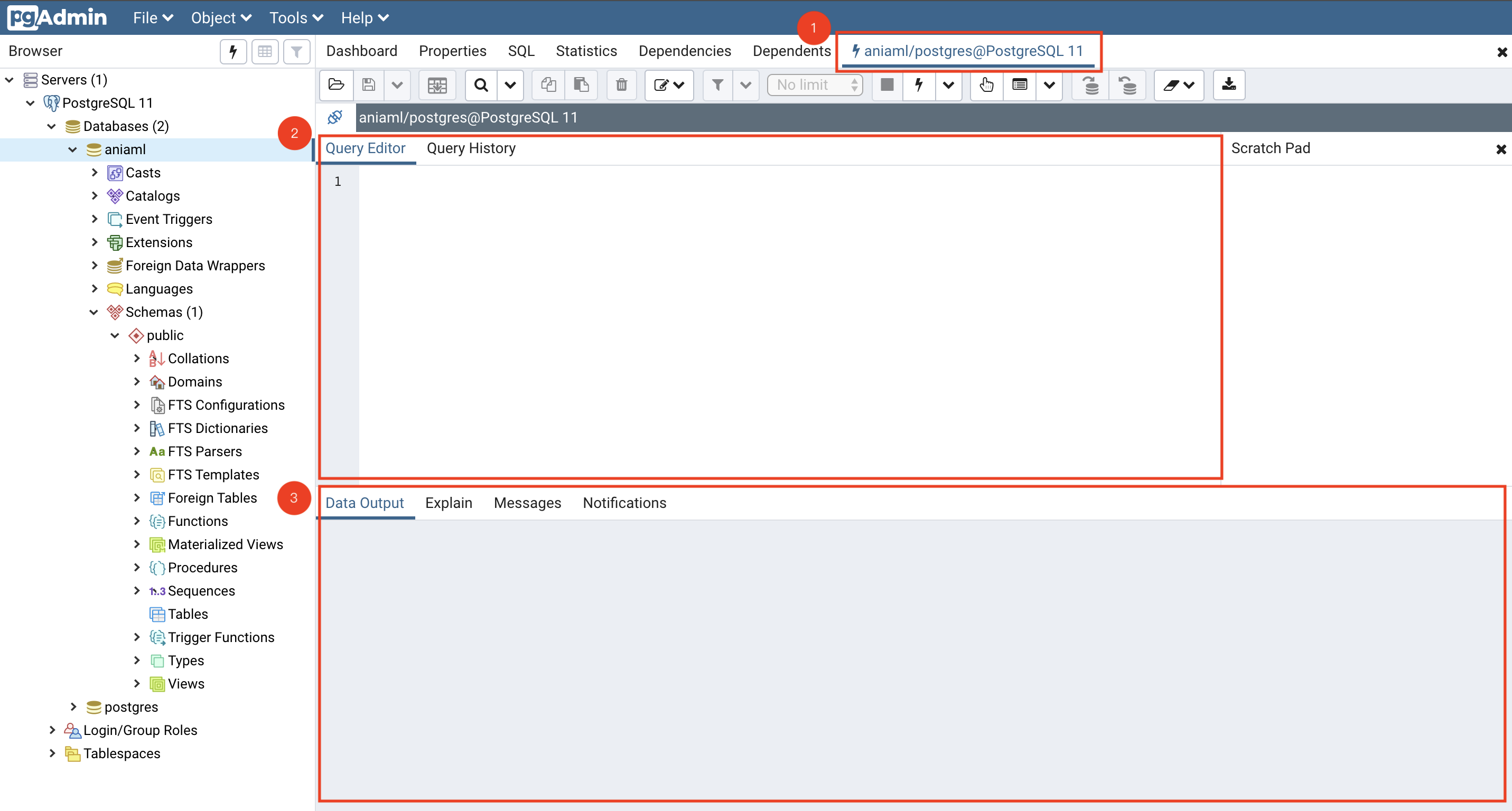Screen dimensions: 1512x811
Task: Collapse the Databases (2) node
Action: (x=52, y=126)
